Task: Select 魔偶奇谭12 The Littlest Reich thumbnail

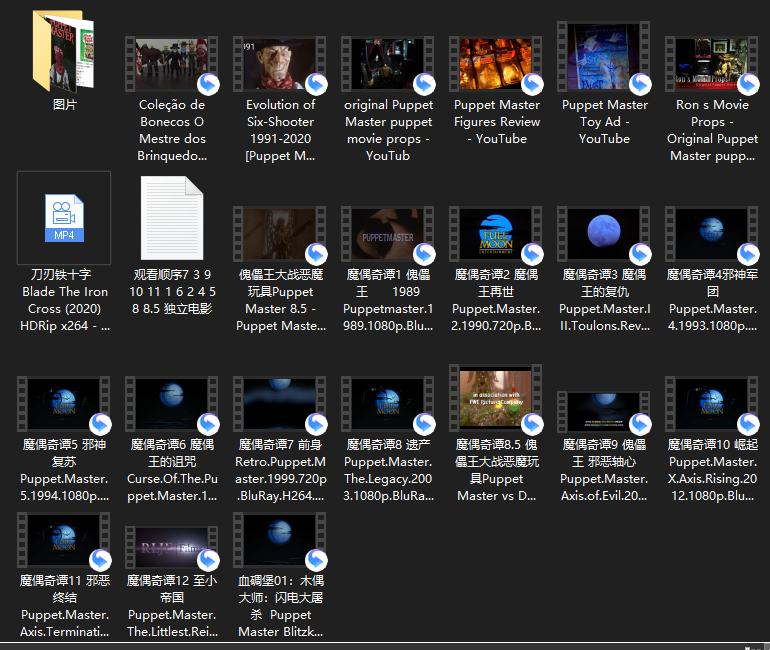Action: click(x=172, y=547)
